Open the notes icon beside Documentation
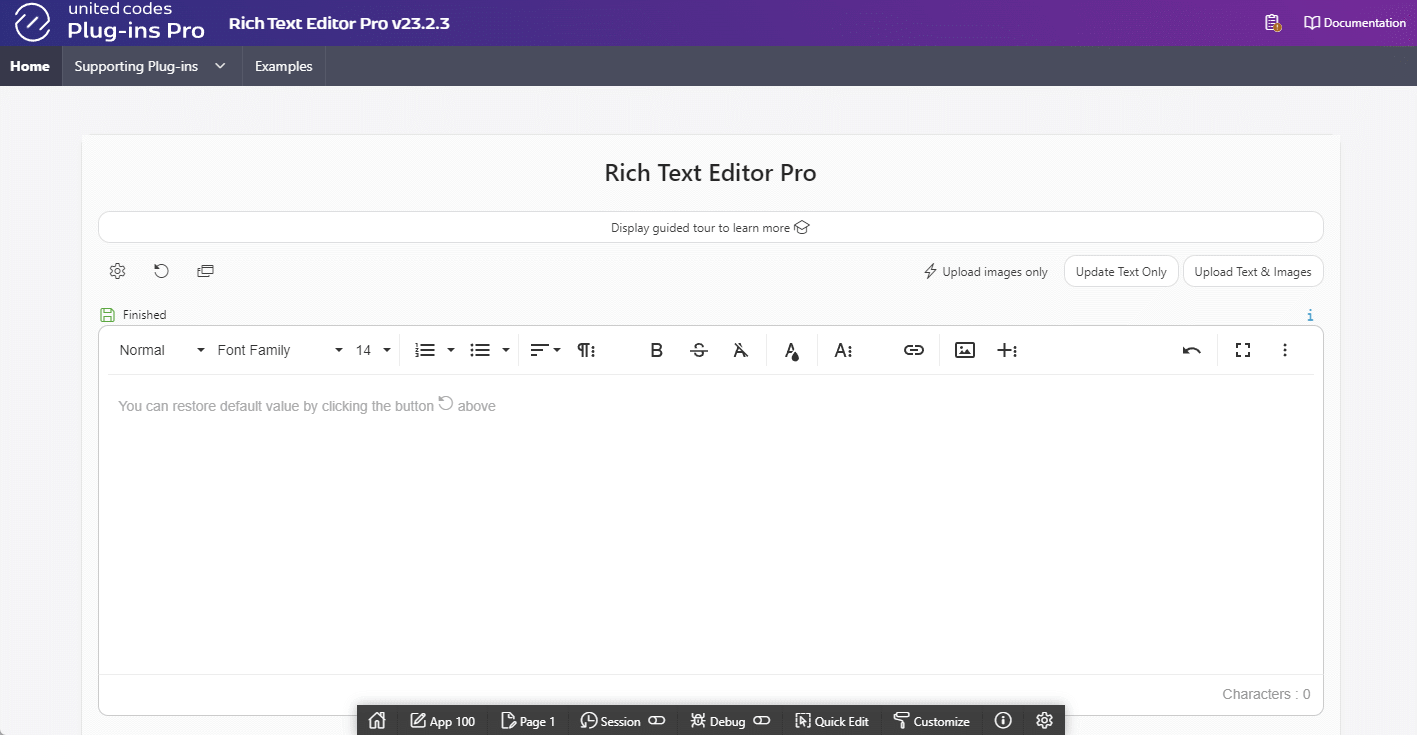This screenshot has width=1417, height=735. coord(1272,23)
